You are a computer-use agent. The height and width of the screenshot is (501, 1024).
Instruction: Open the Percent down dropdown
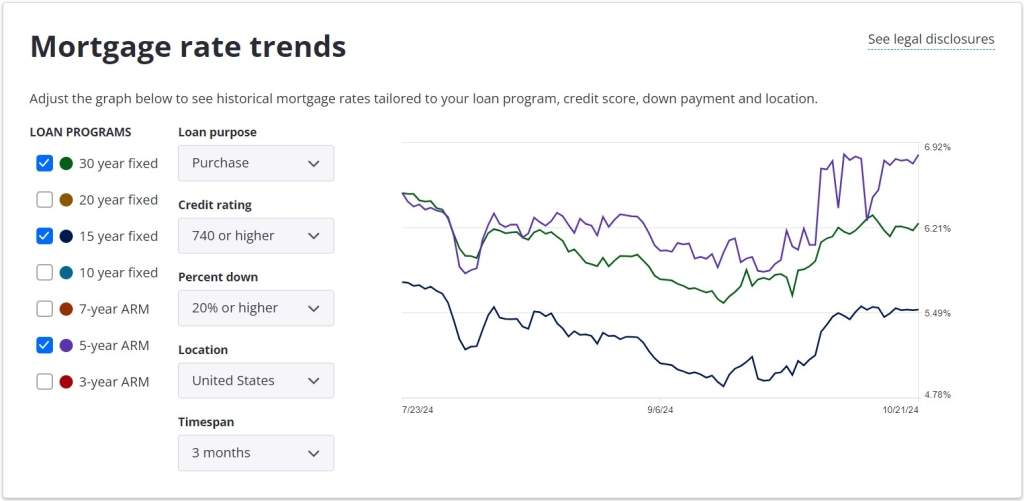[x=255, y=308]
